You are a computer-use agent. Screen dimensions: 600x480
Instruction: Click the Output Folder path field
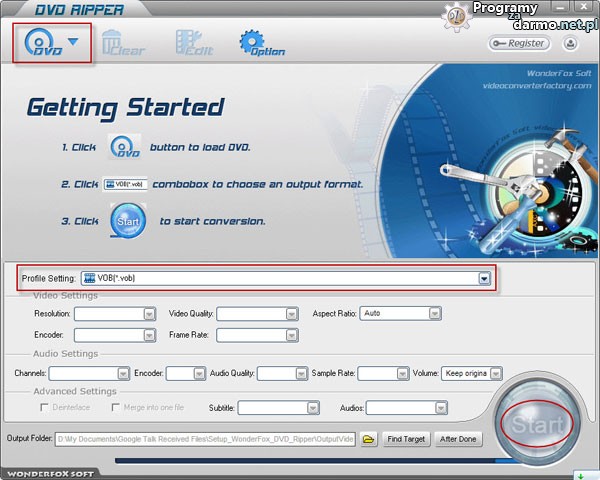(x=205, y=439)
